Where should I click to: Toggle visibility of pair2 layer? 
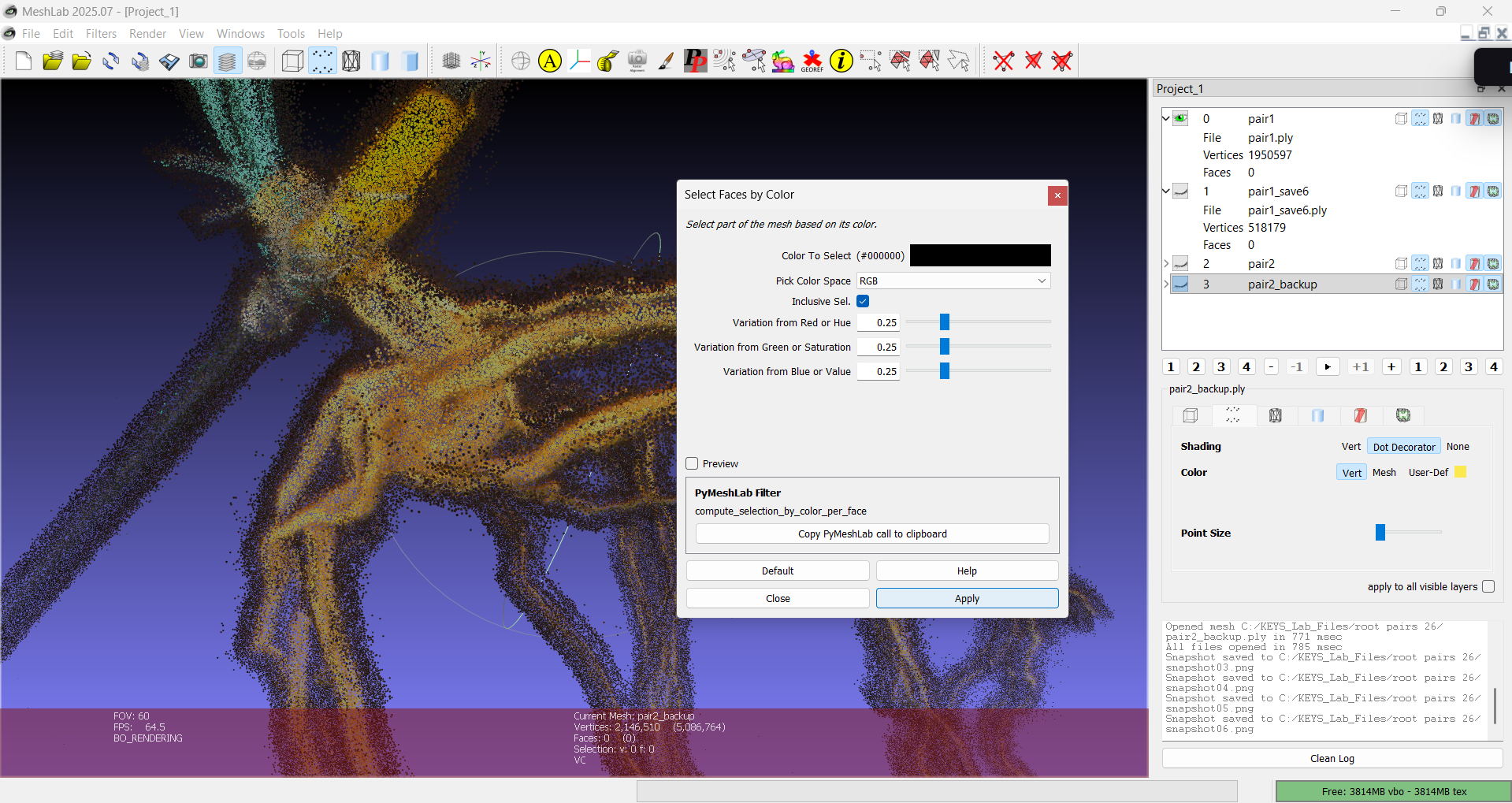pyautogui.click(x=1180, y=264)
